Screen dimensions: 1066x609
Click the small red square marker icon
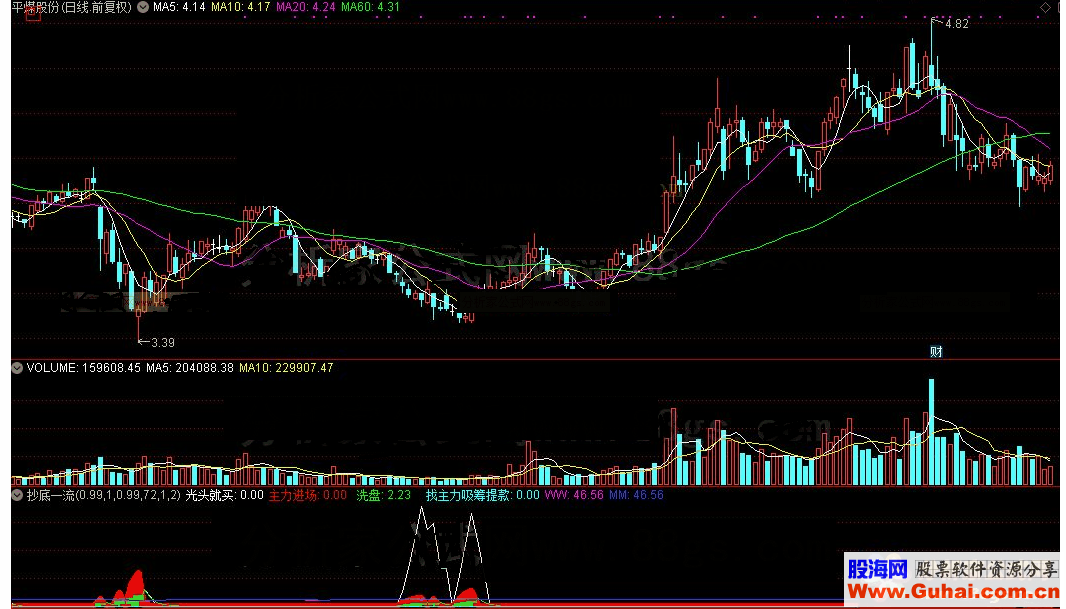click(33, 14)
